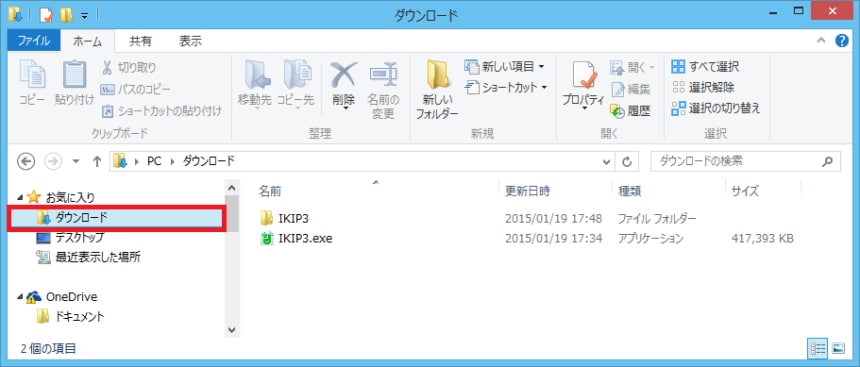Open the コピー先 (Copy to) menu
860x367 pixels.
(295, 84)
